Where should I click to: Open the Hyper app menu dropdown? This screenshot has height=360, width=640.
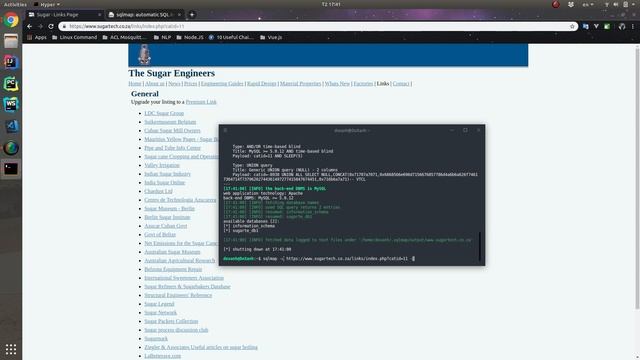(x=47, y=4)
